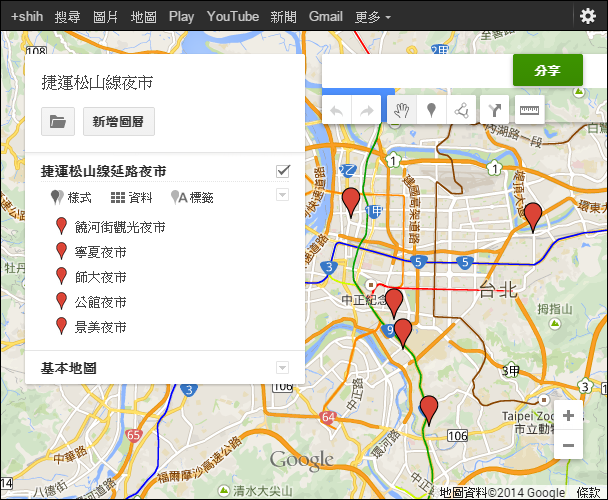Click the 基本地圖 label
The height and width of the screenshot is (500, 608).
pos(69,368)
